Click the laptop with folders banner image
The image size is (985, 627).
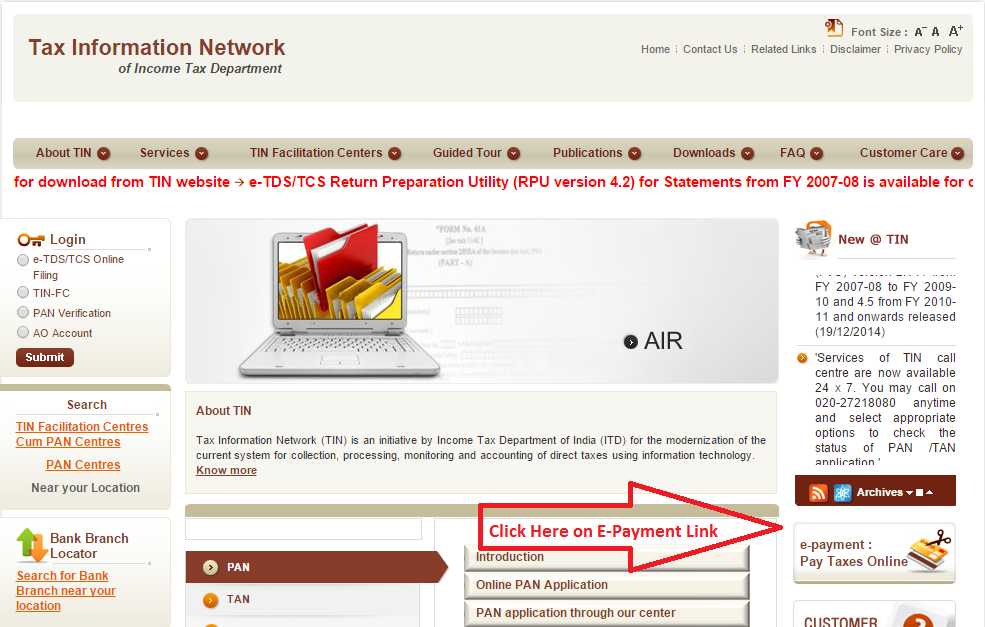pyautogui.click(x=339, y=300)
